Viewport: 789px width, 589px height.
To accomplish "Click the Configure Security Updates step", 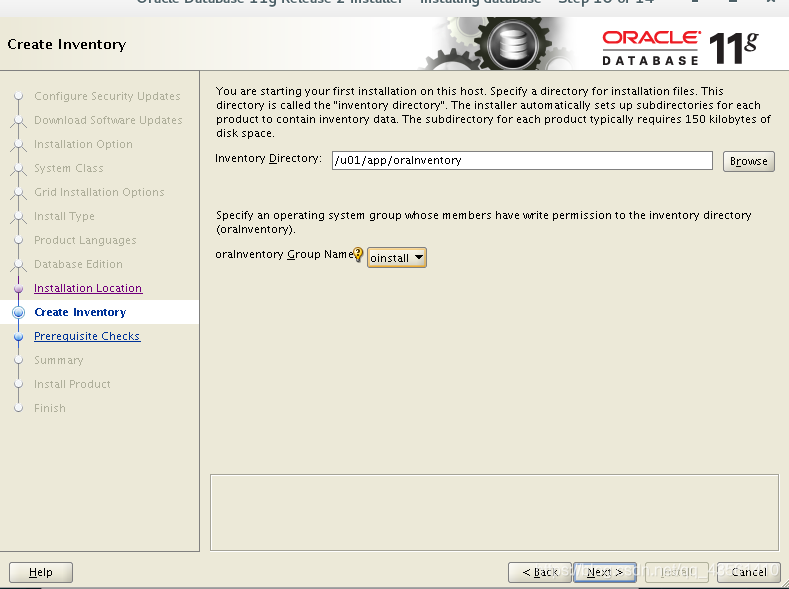I will point(107,96).
